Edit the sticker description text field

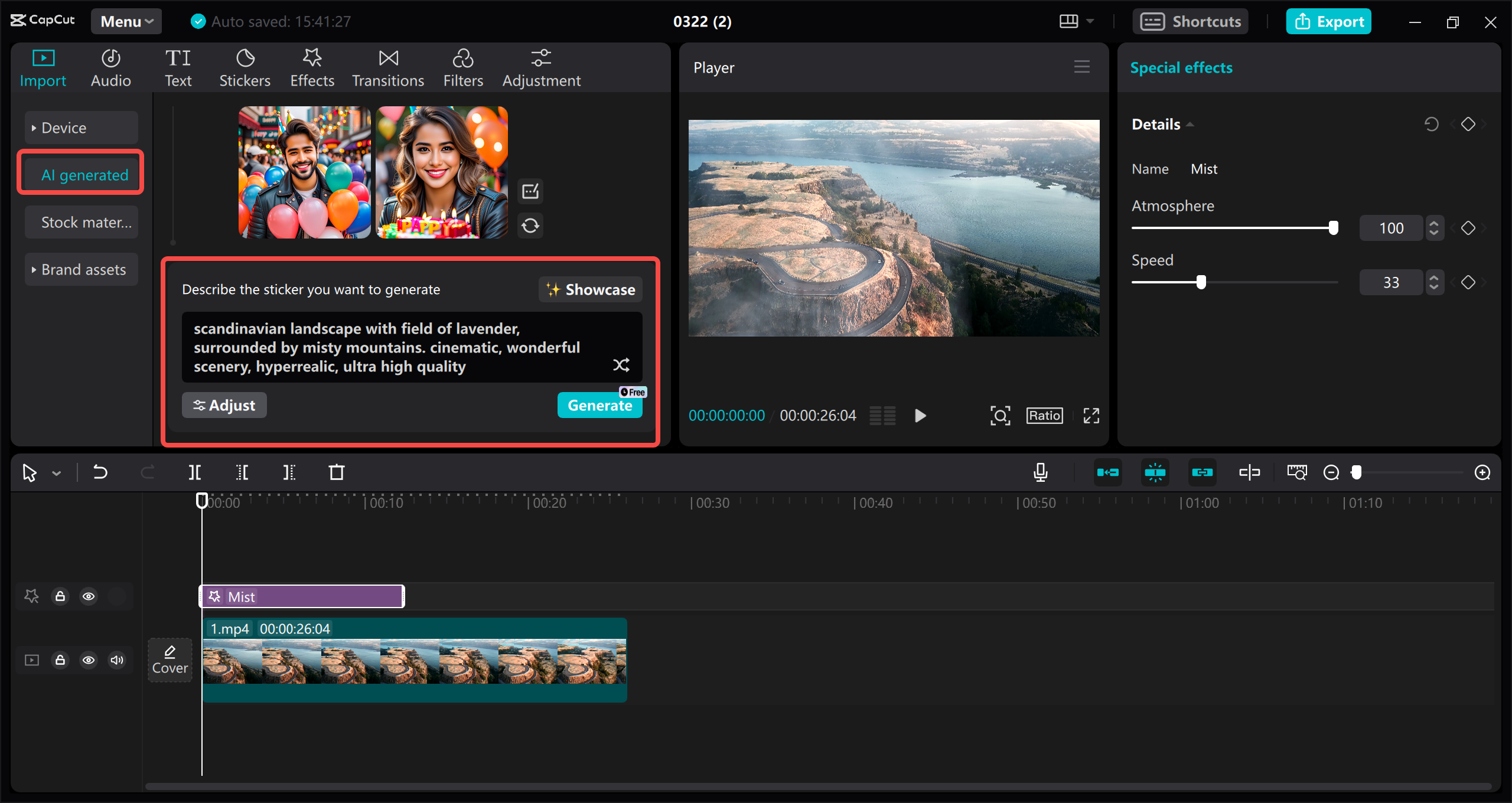[390, 347]
